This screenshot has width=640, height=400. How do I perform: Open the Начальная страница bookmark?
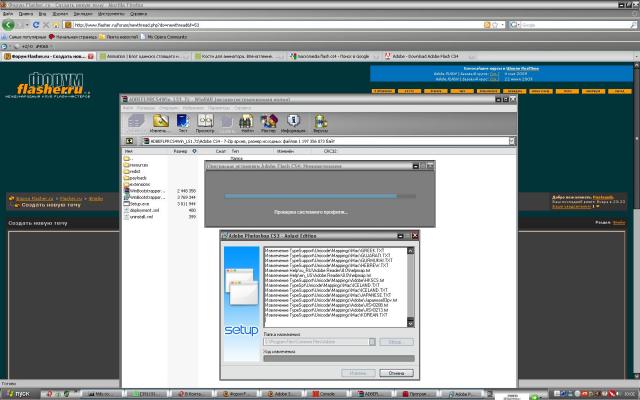(x=73, y=37)
